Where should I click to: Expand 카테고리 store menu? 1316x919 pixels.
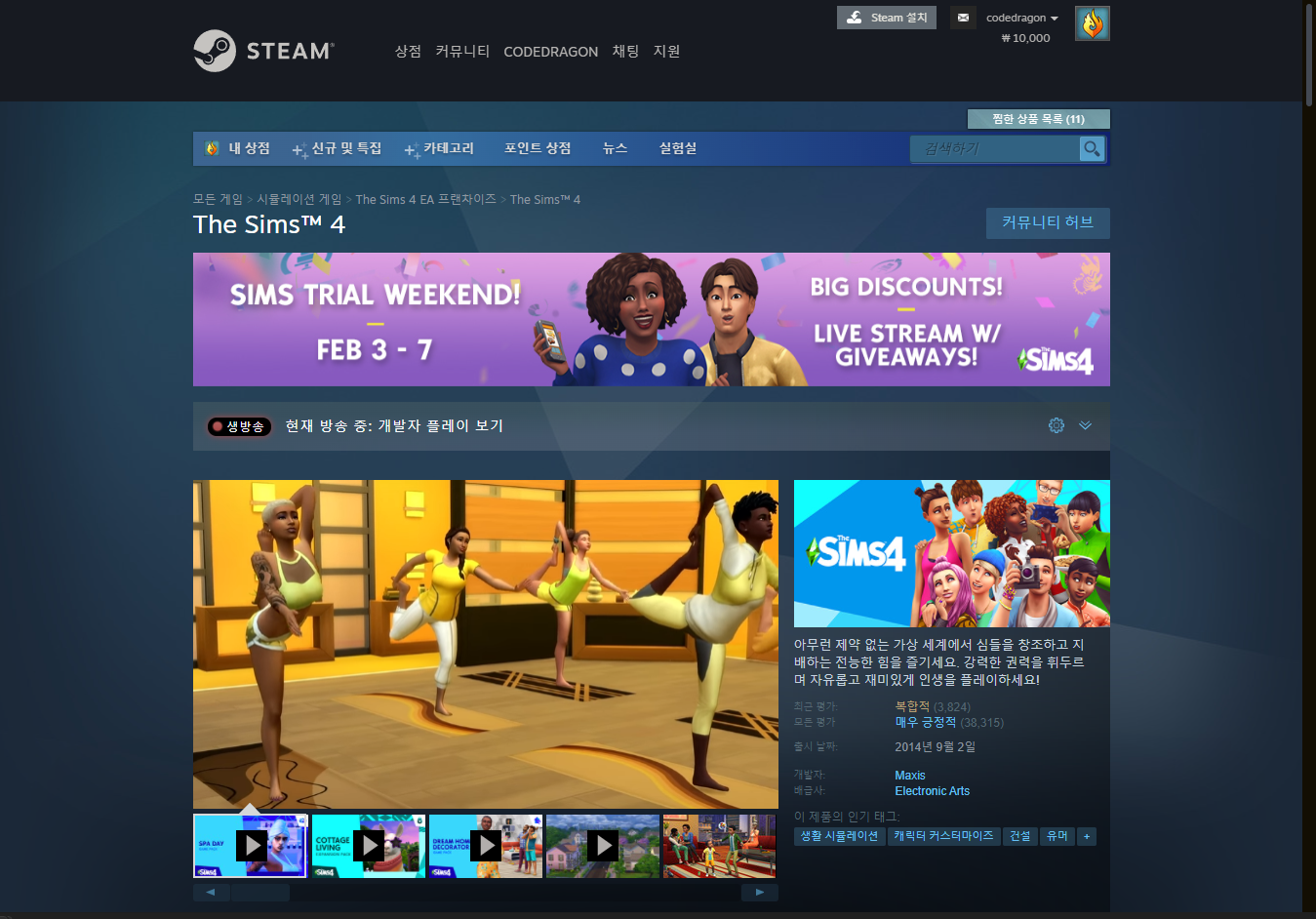point(440,148)
